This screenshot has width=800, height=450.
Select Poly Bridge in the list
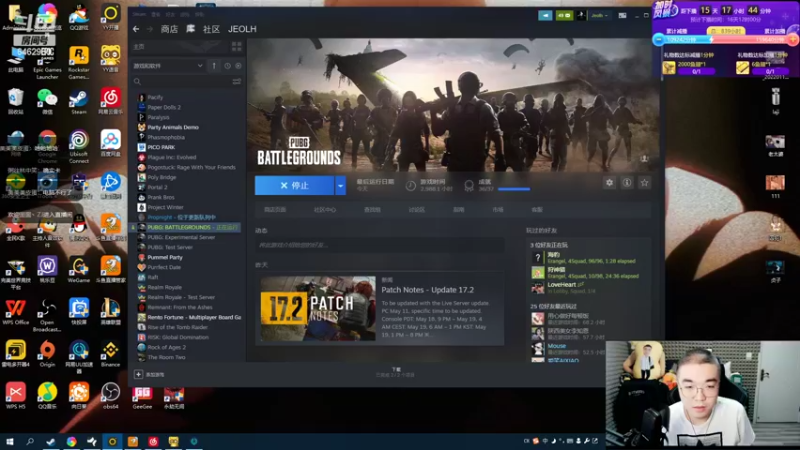click(162, 177)
